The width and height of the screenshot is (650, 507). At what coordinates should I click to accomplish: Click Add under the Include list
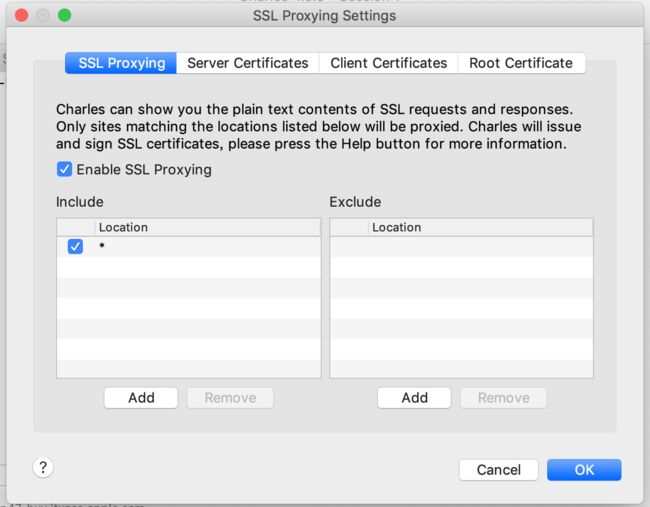141,398
